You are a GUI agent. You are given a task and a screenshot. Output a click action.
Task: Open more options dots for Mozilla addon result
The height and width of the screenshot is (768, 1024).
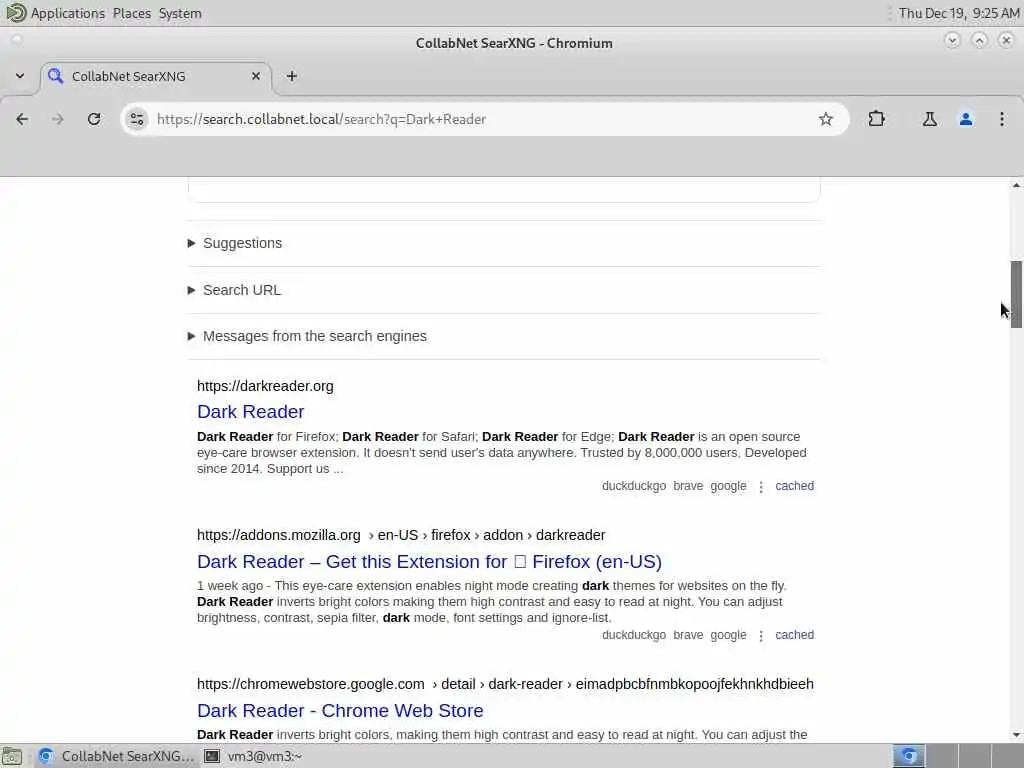761,635
